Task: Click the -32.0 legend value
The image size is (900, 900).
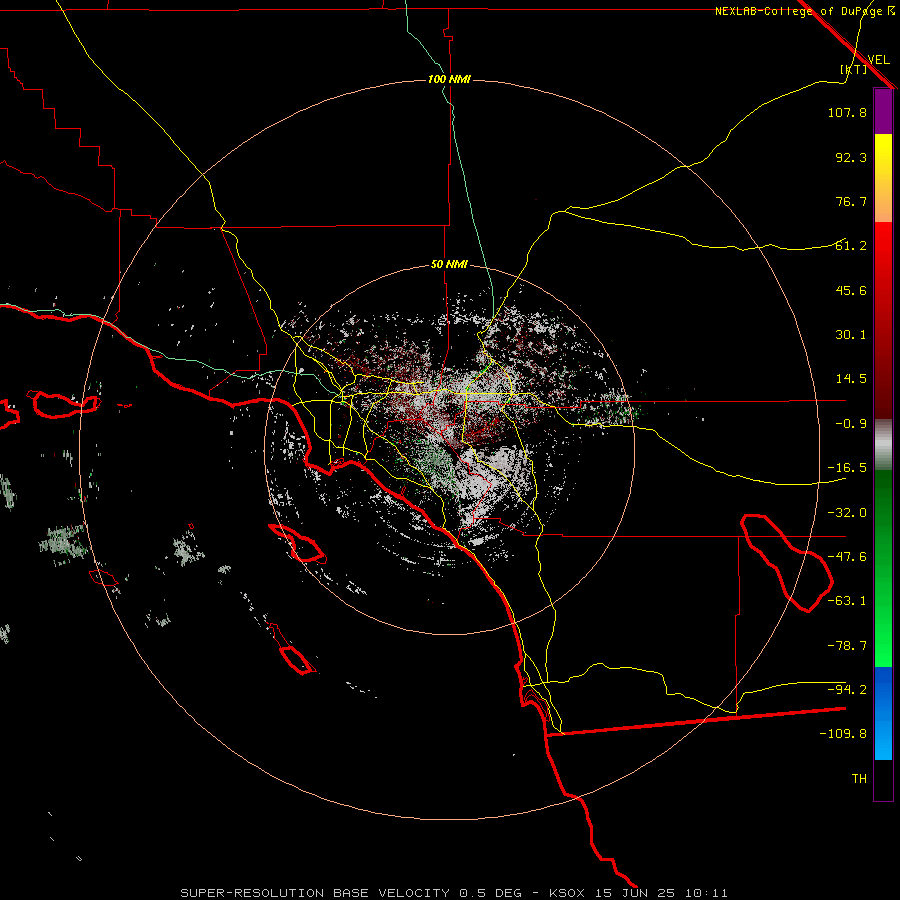Action: [x=847, y=513]
